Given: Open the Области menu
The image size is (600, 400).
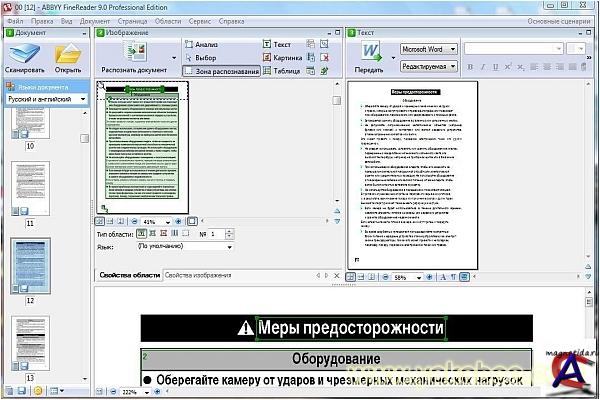Looking at the screenshot, I should [x=167, y=20].
